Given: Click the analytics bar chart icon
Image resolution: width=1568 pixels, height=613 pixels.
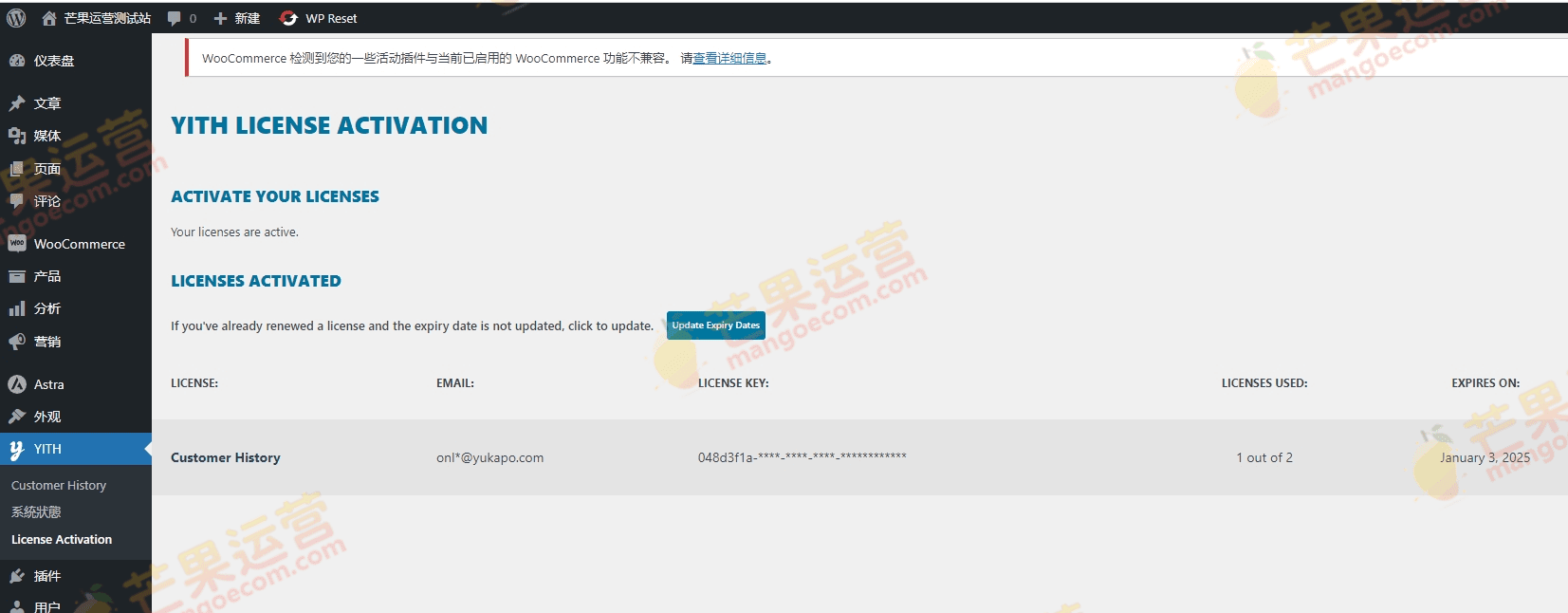Looking at the screenshot, I should point(17,308).
